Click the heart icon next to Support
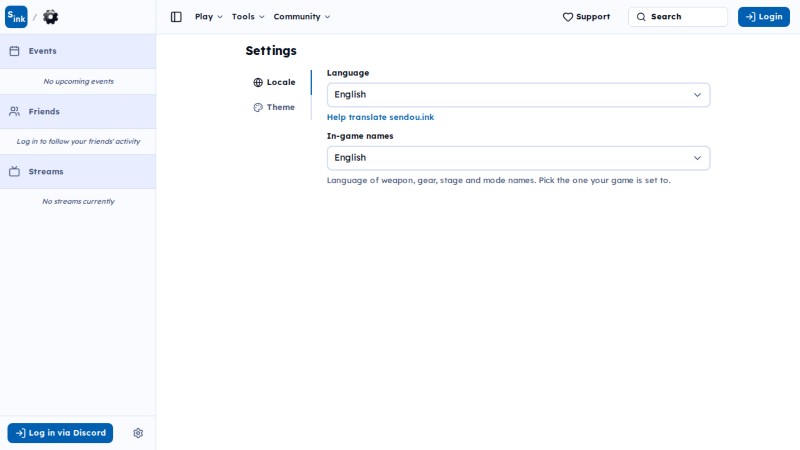Image resolution: width=800 pixels, height=450 pixels. pos(568,17)
